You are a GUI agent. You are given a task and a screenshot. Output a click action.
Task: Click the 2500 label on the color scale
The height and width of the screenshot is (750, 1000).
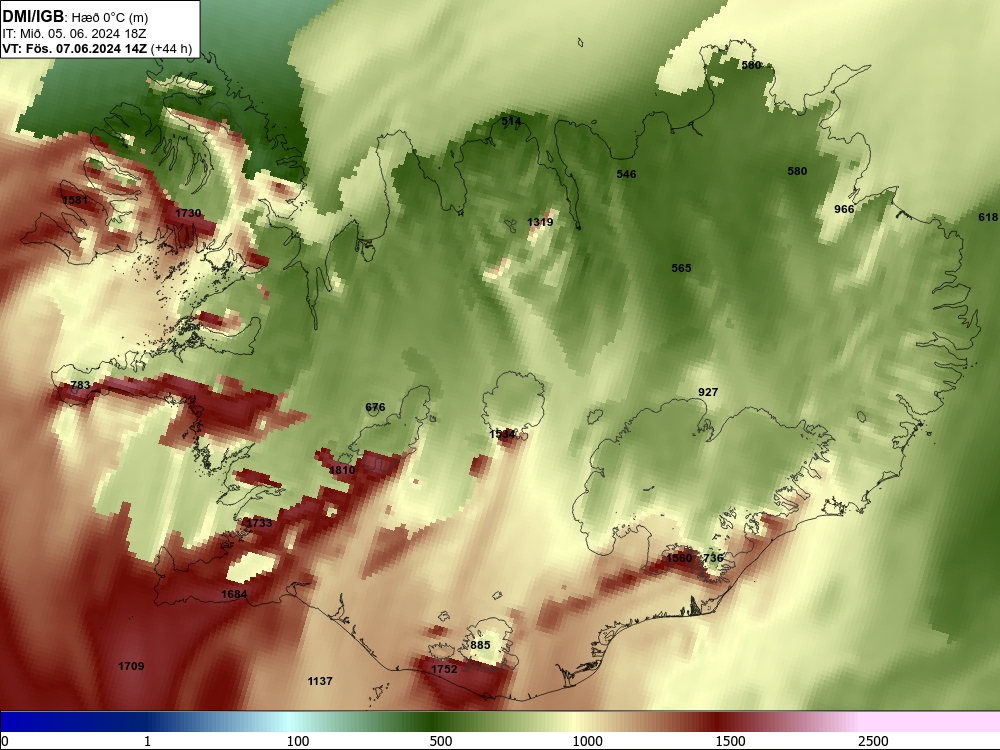[x=873, y=741]
